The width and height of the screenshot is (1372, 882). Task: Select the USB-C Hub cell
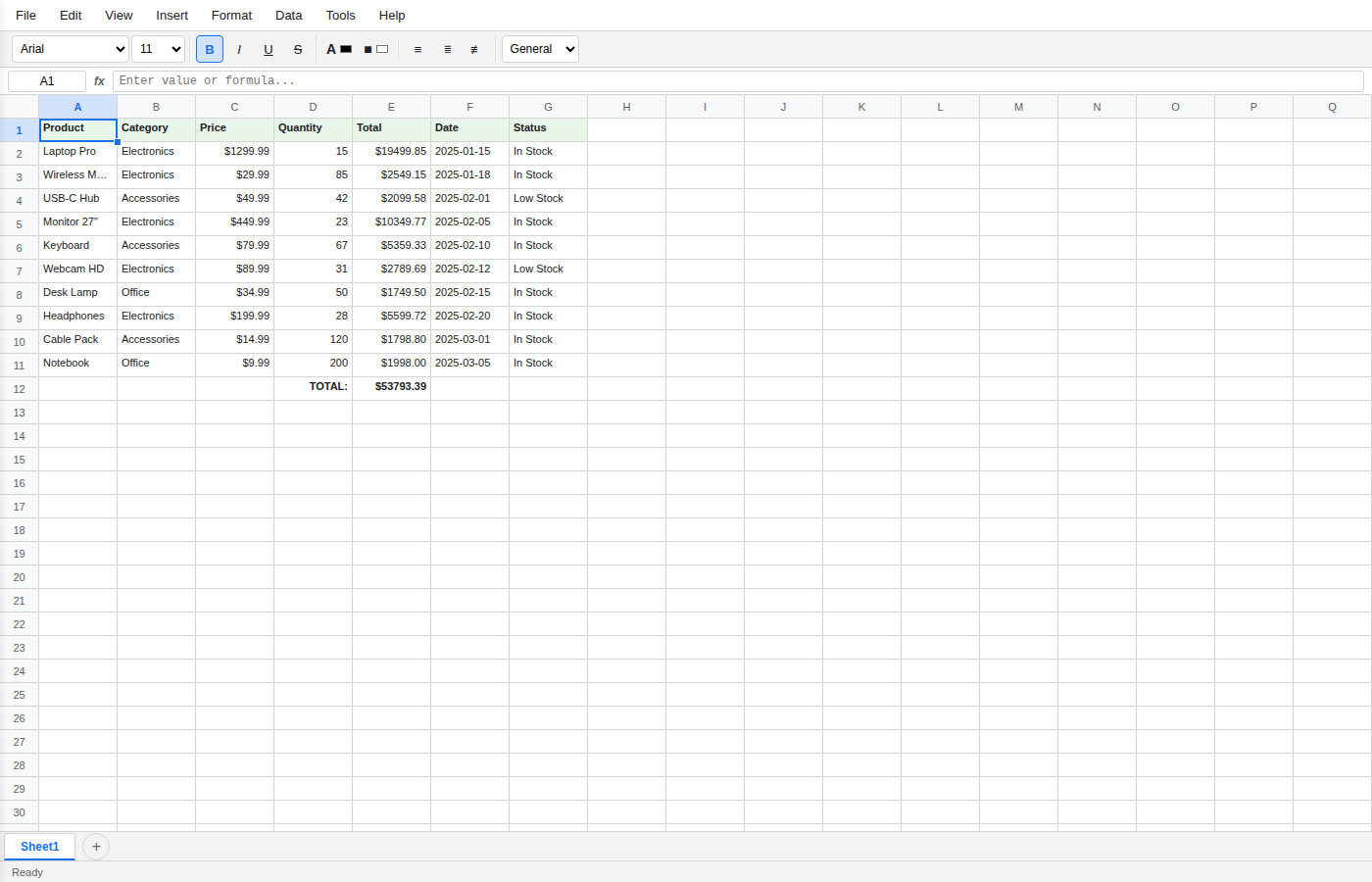78,201
